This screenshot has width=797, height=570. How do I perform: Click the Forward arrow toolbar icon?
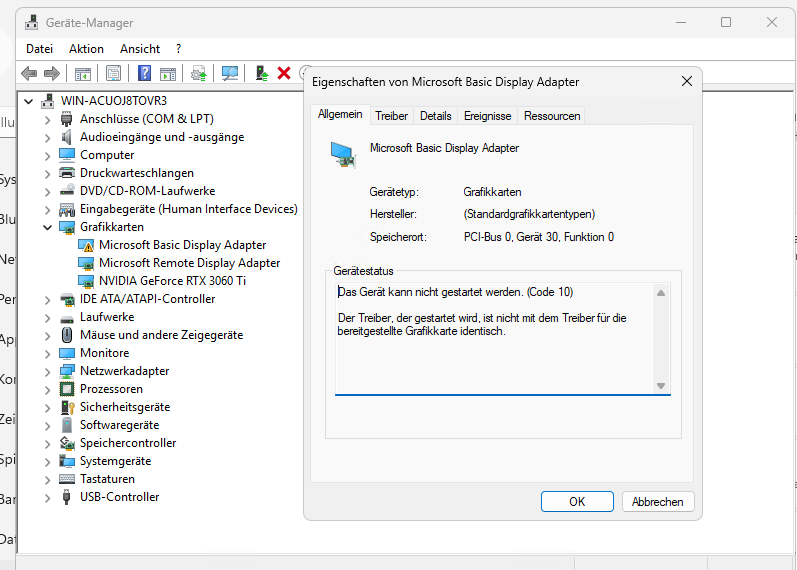(52, 74)
